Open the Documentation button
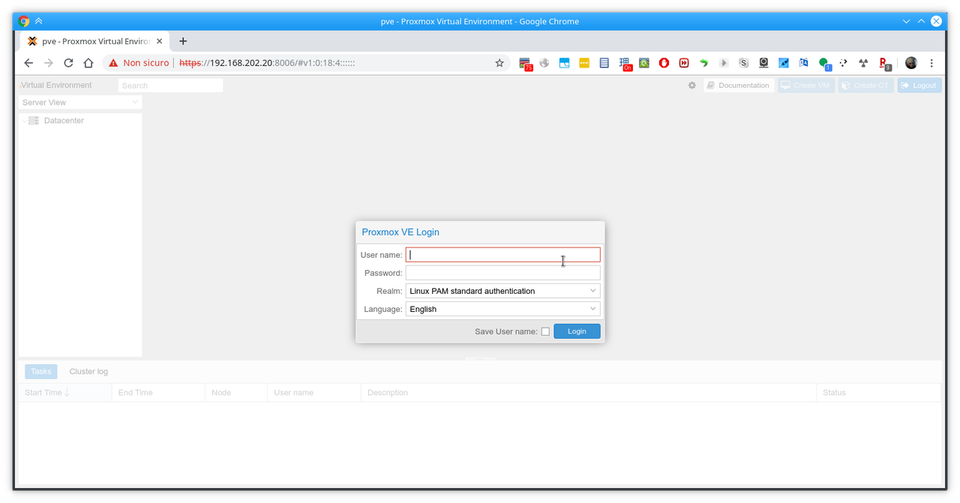The image size is (960, 503). 738,86
